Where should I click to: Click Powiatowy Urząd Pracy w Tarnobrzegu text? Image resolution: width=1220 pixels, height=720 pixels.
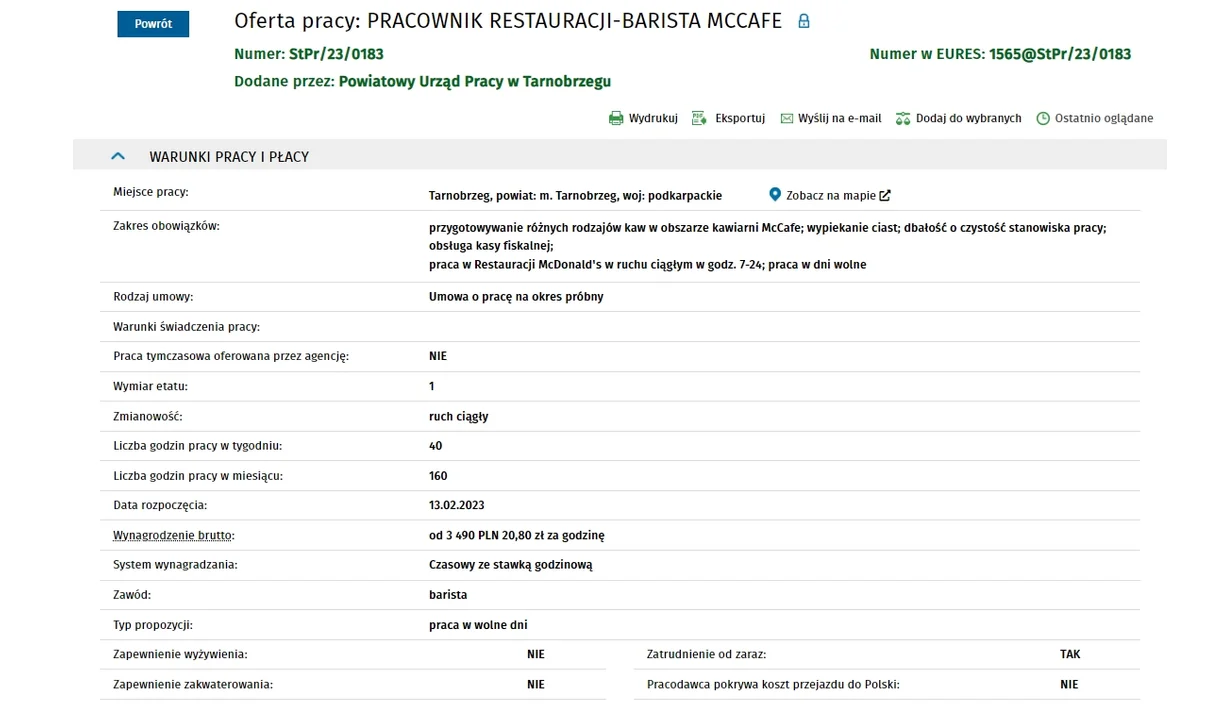tap(475, 81)
